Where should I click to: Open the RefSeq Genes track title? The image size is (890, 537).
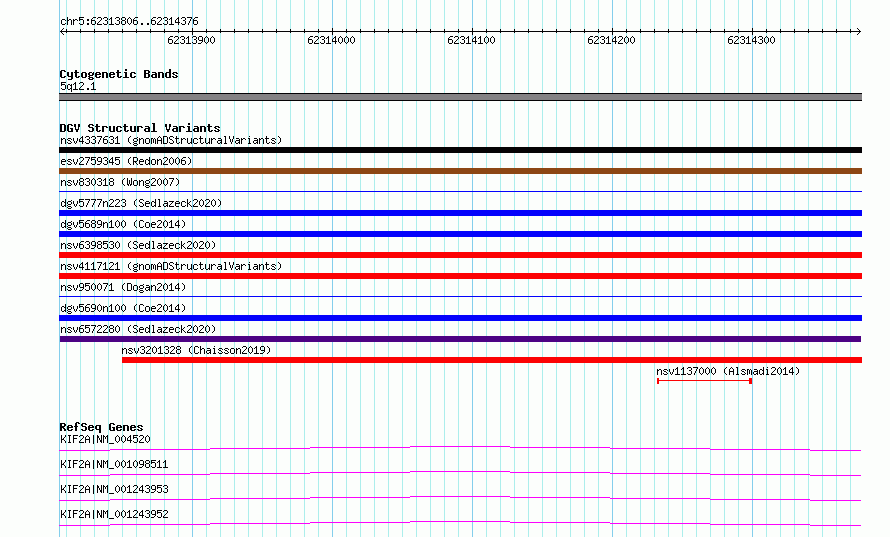click(x=101, y=427)
